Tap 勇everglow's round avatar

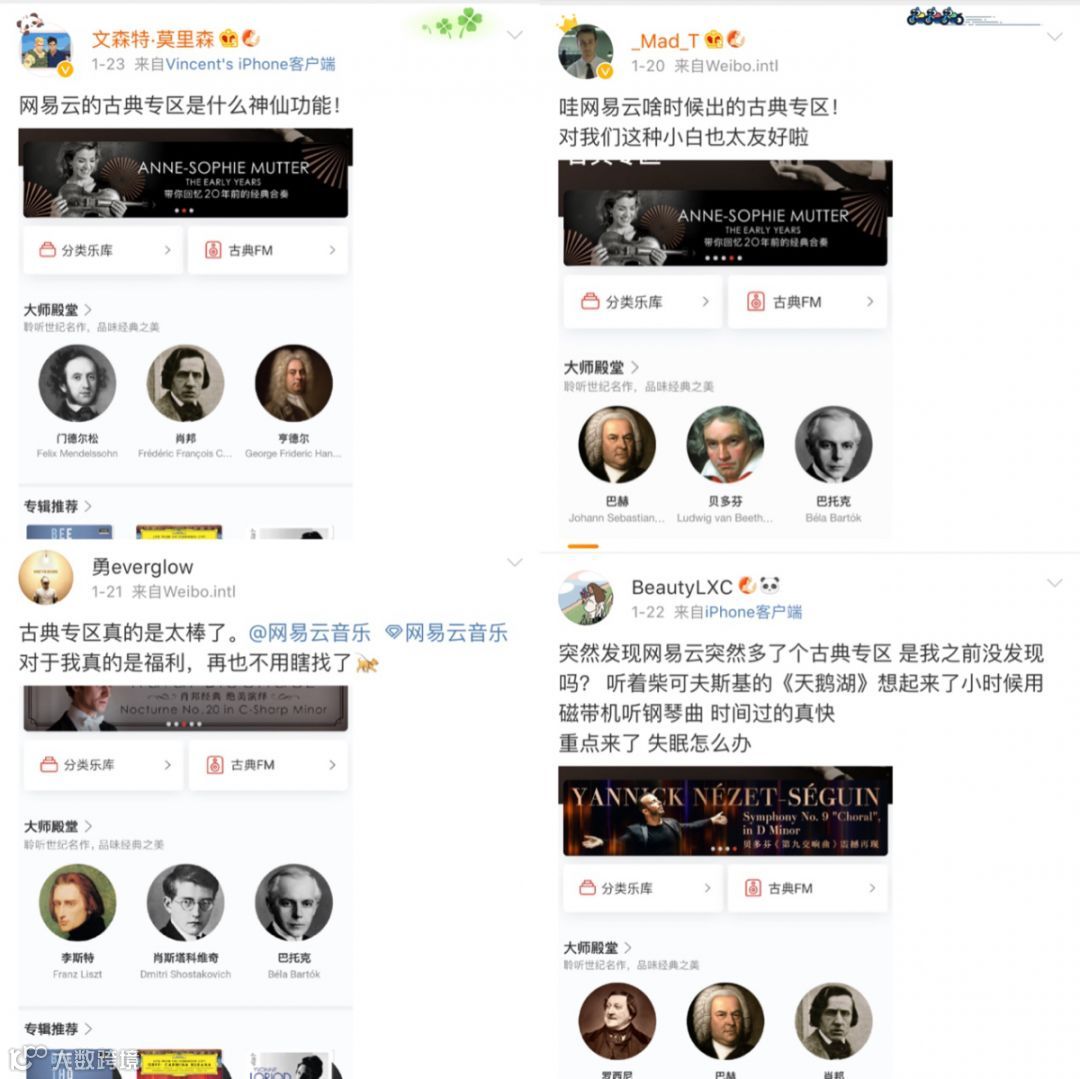[x=45, y=578]
